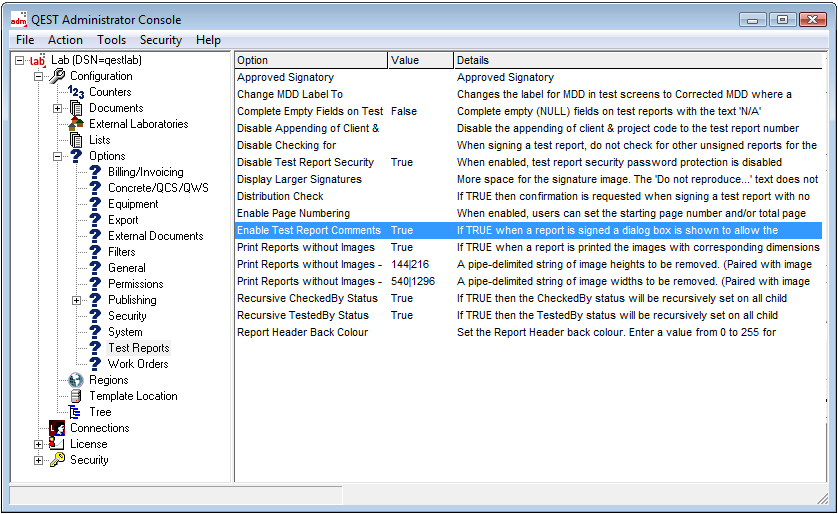Expand the License tree node

(x=39, y=444)
